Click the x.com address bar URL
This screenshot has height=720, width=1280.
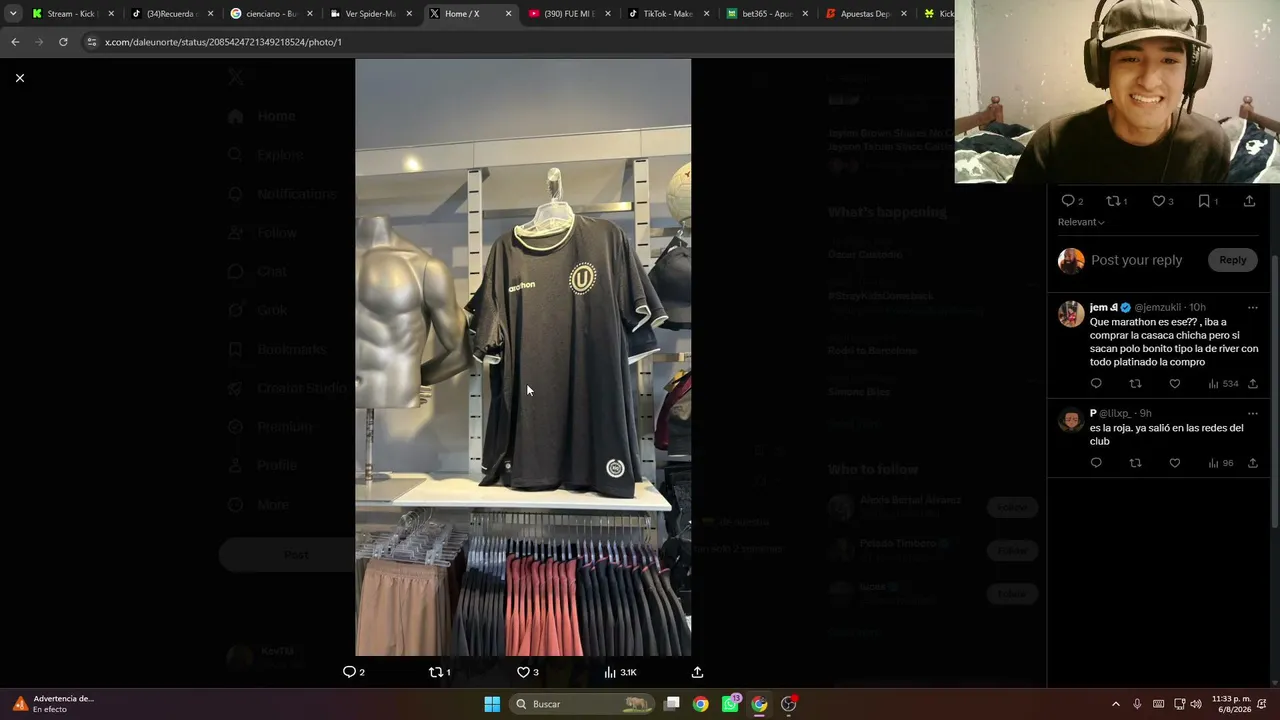(x=223, y=42)
